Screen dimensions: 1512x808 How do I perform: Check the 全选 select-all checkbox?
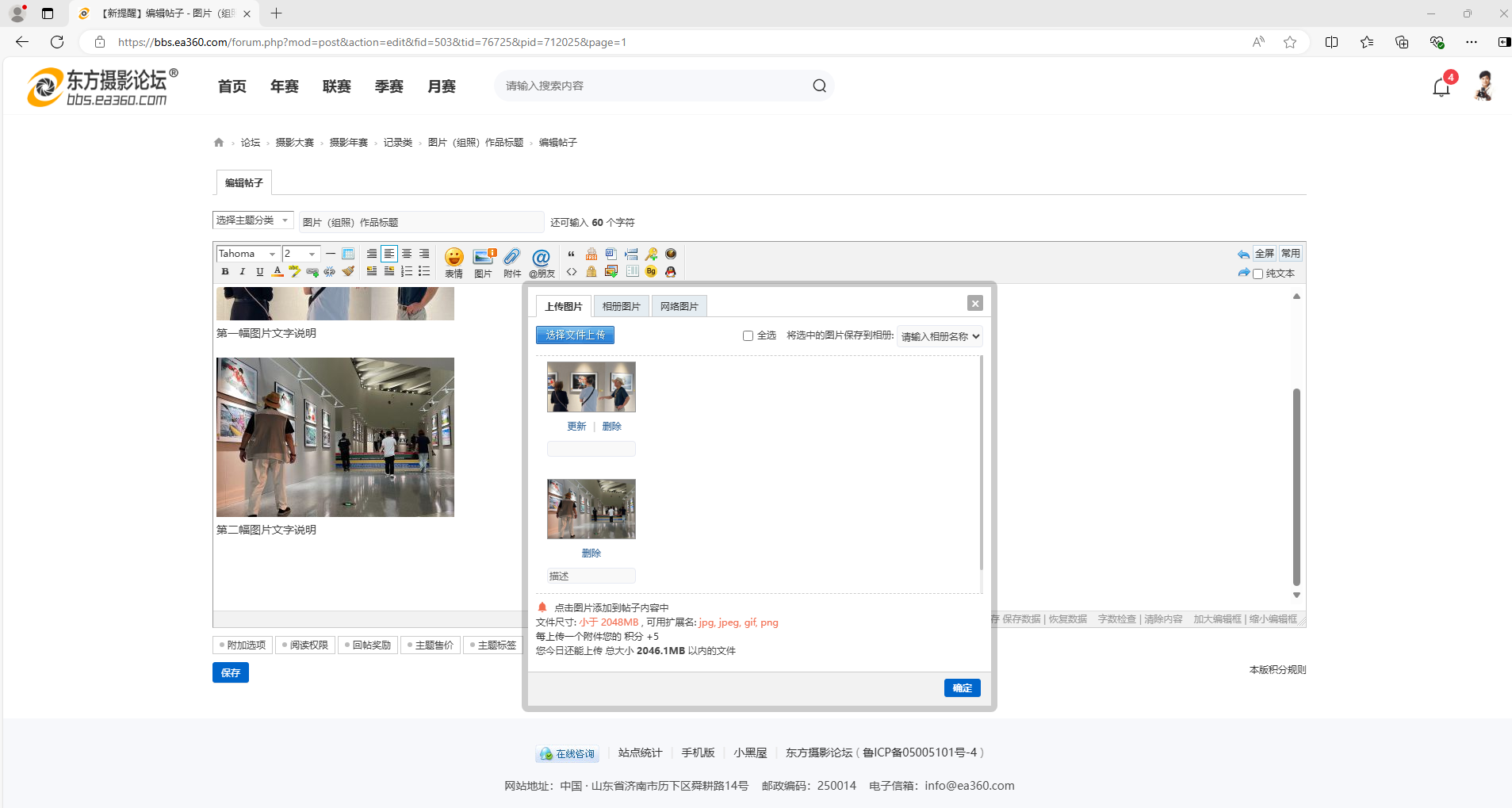coord(748,336)
